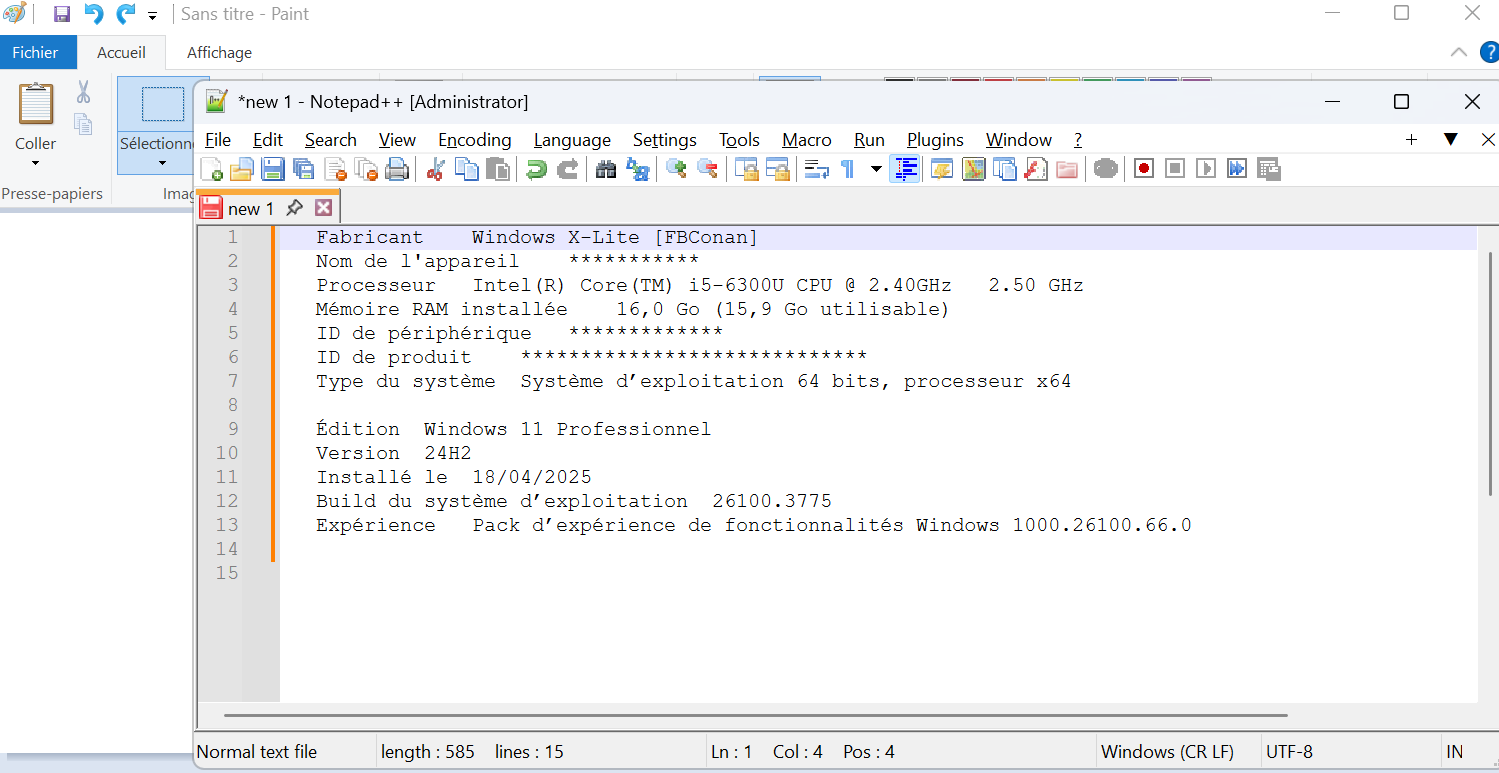The width and height of the screenshot is (1499, 773).
Task: Open the Notepad++ File menu
Action: point(217,140)
